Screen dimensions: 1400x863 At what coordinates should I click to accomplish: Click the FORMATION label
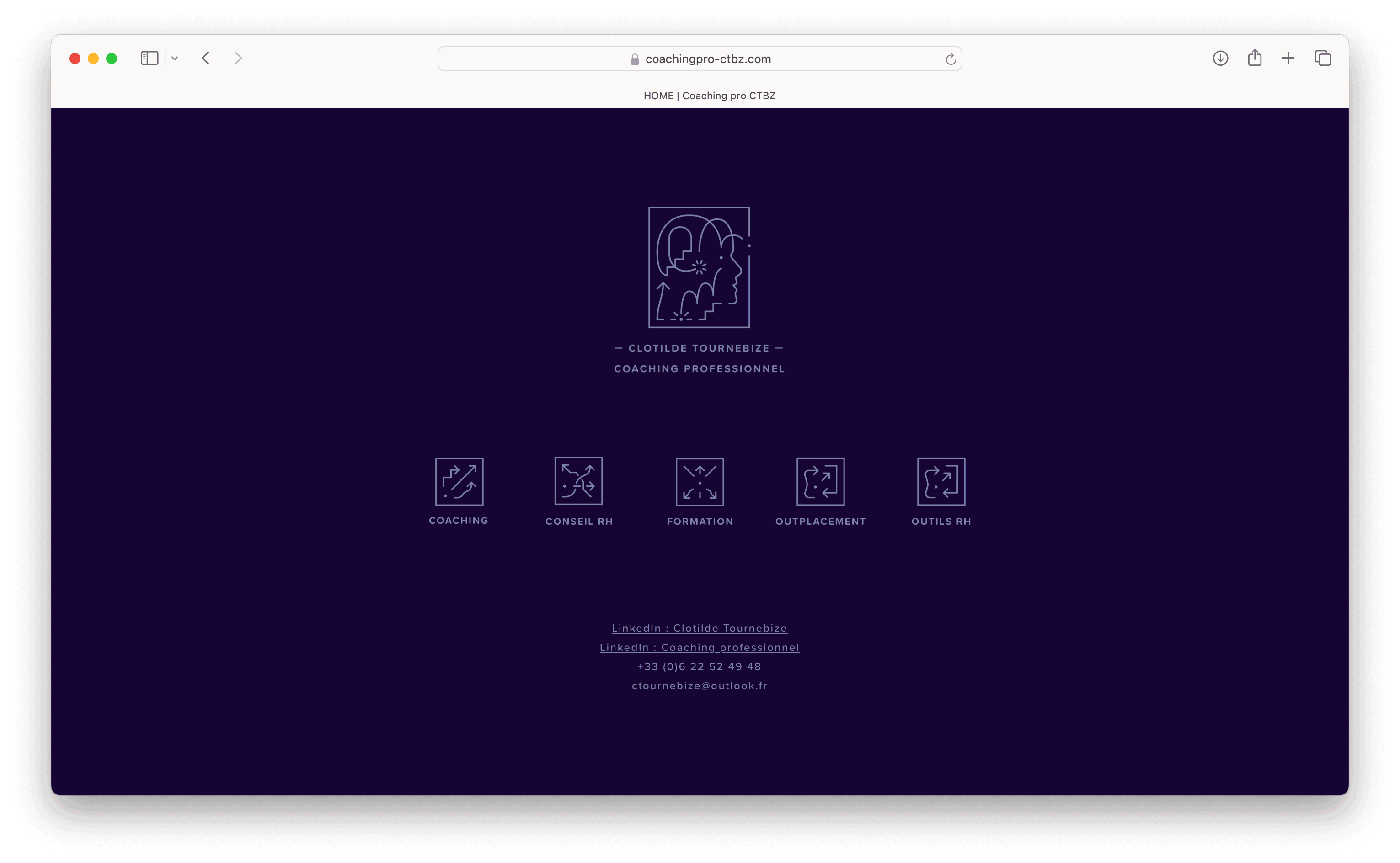700,521
